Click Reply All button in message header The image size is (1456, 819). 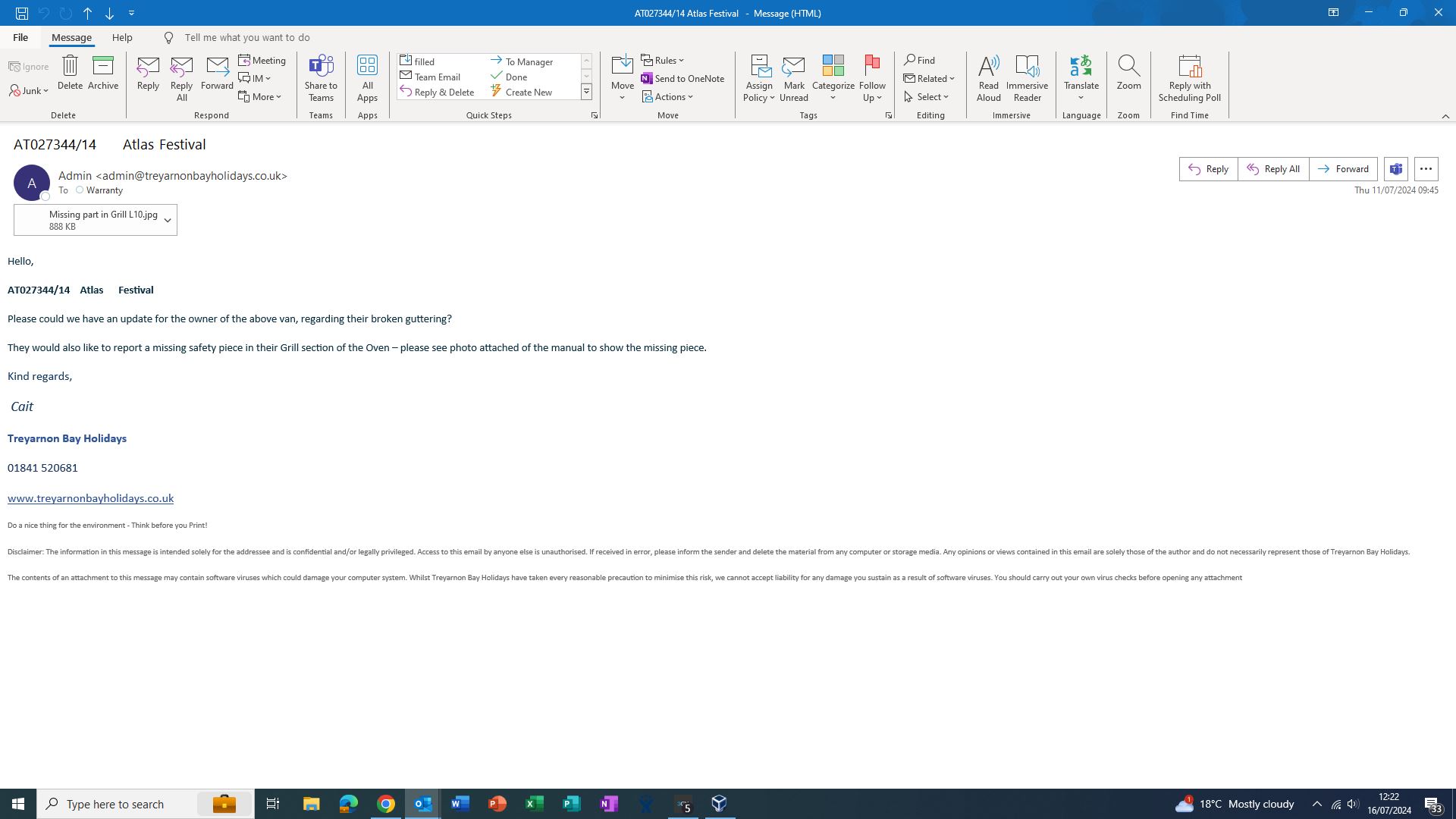[x=1273, y=169]
